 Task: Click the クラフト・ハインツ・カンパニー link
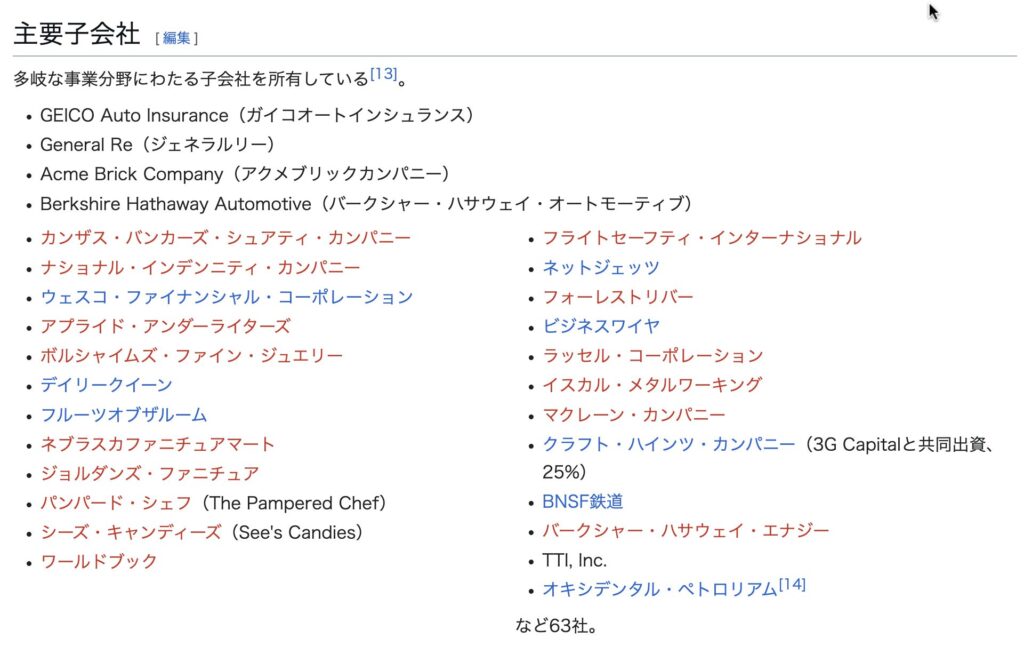pyautogui.click(x=669, y=445)
